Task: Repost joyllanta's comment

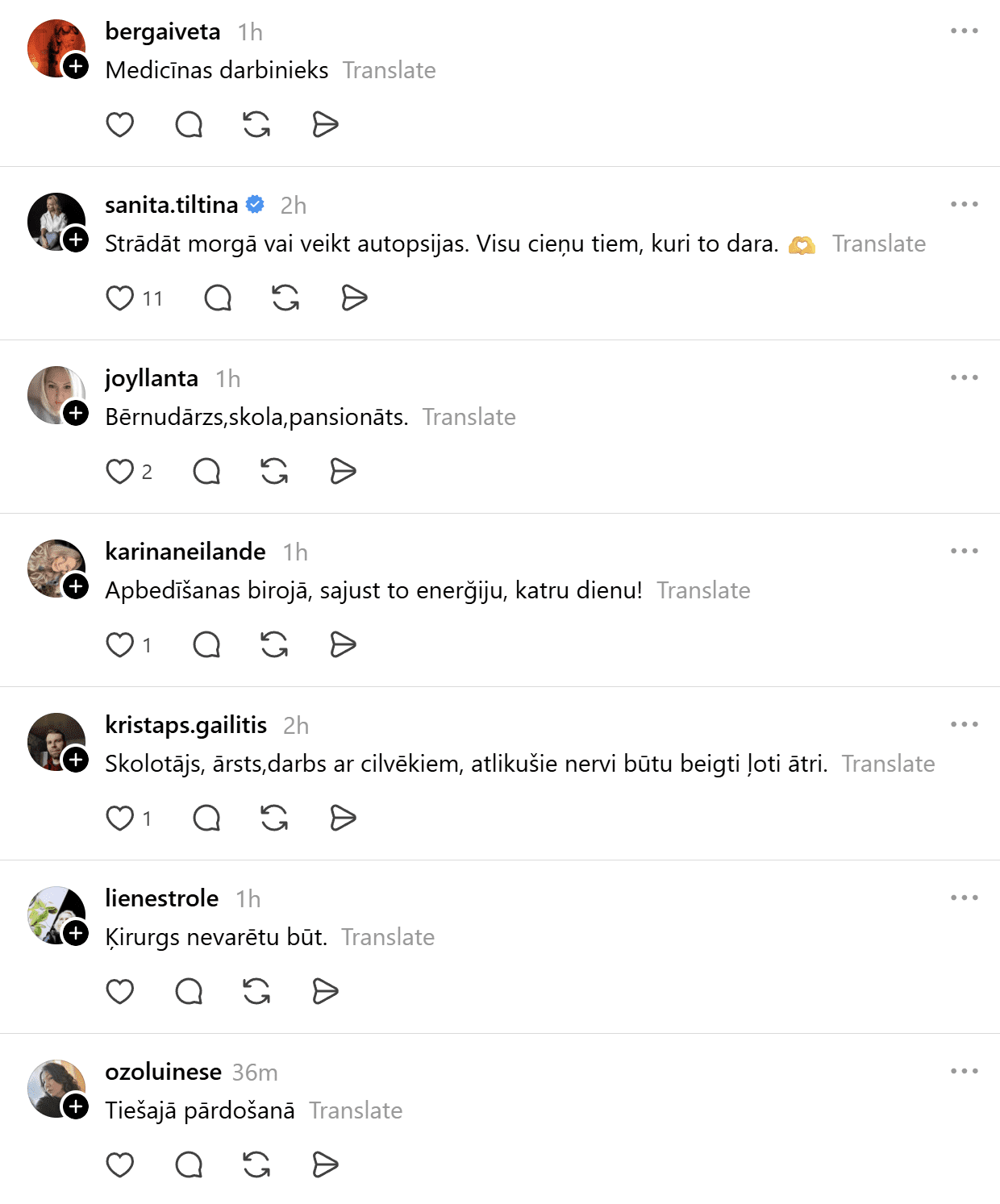Action: tap(274, 472)
